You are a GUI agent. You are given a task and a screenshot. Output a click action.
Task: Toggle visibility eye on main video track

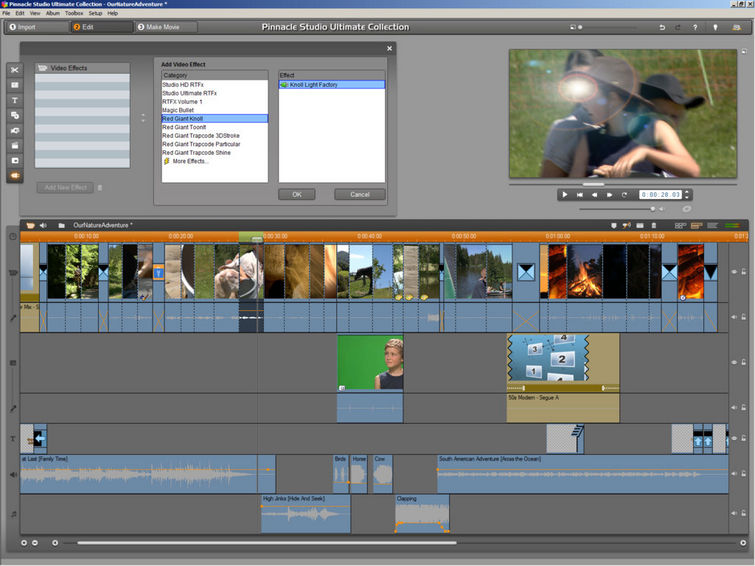click(734, 271)
